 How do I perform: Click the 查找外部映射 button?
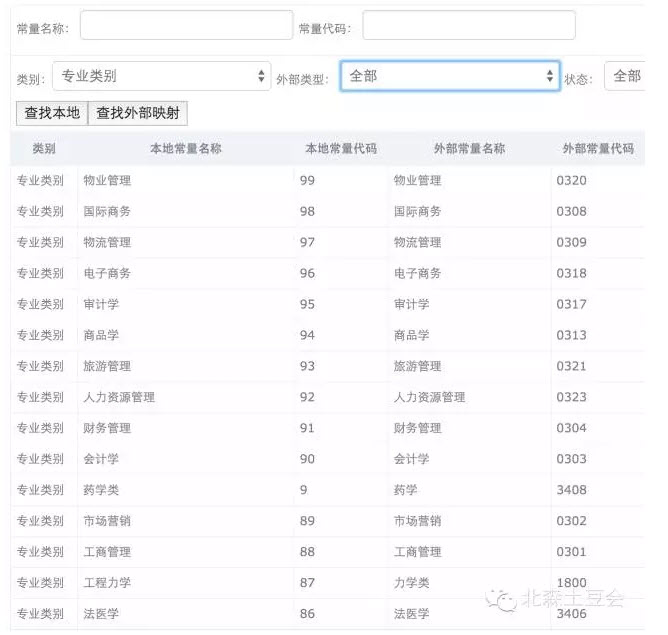click(138, 113)
